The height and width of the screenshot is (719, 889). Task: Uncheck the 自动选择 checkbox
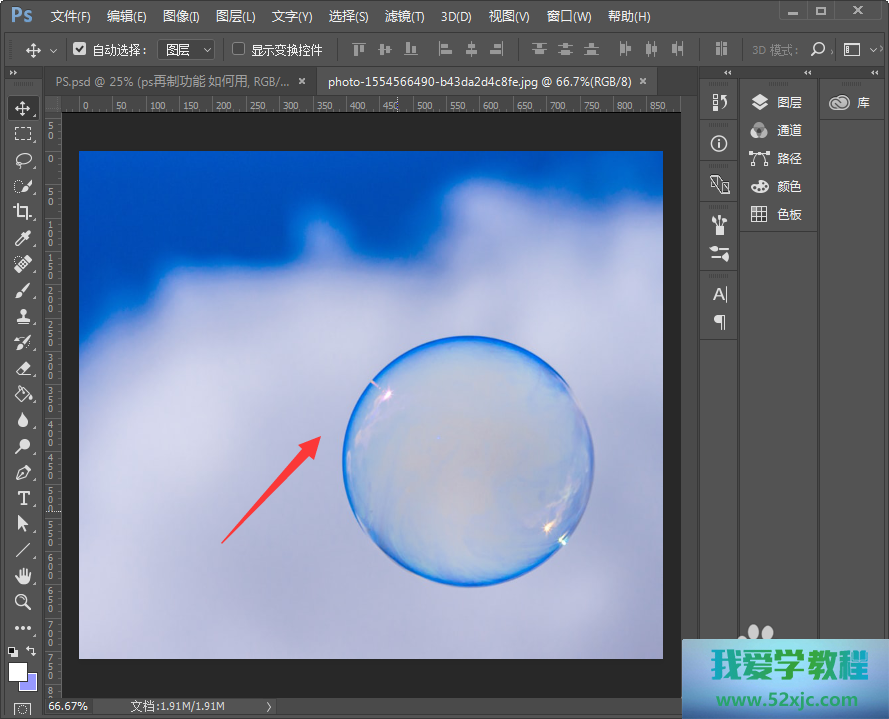coord(80,49)
